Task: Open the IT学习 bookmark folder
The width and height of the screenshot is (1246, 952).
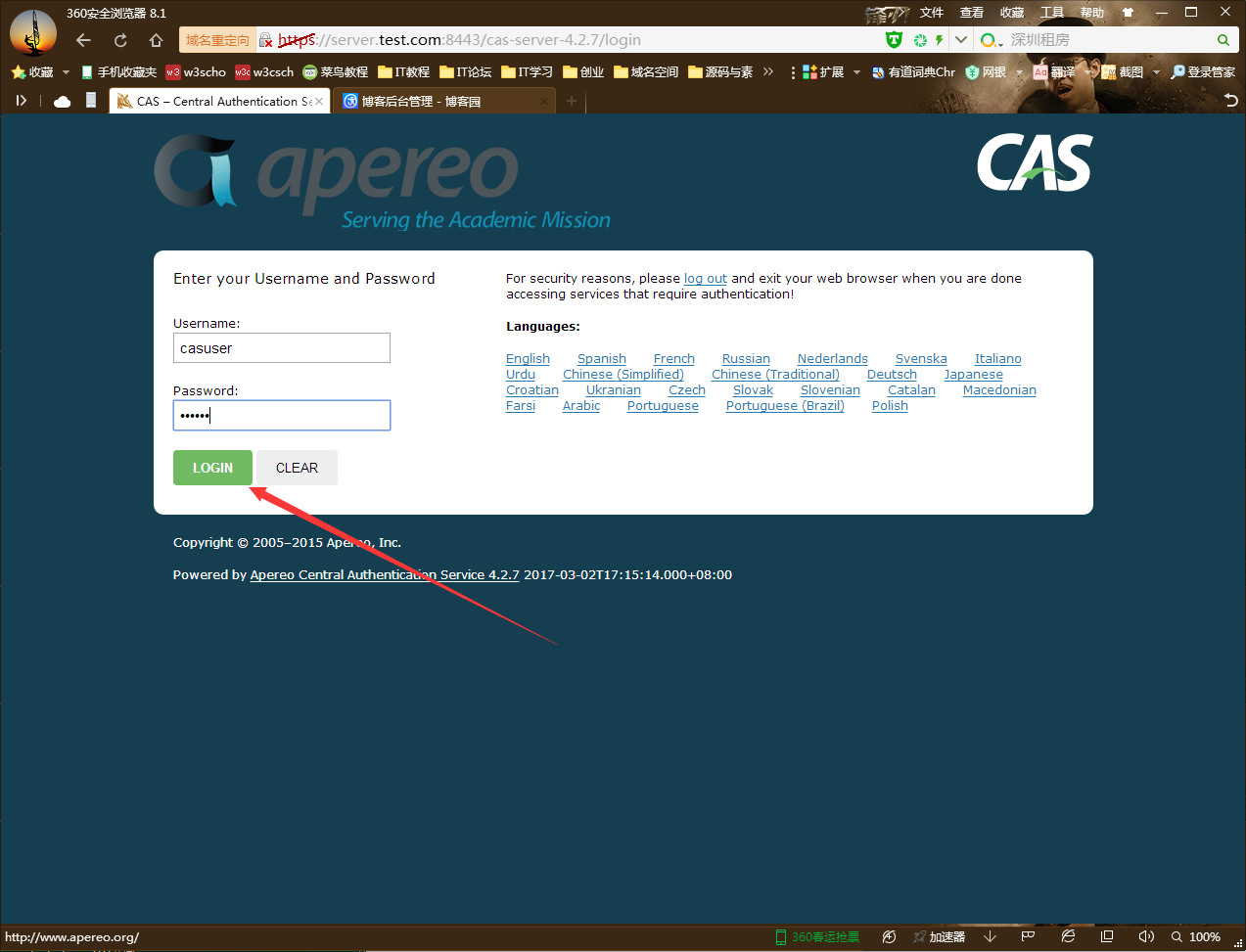Action: [x=527, y=72]
